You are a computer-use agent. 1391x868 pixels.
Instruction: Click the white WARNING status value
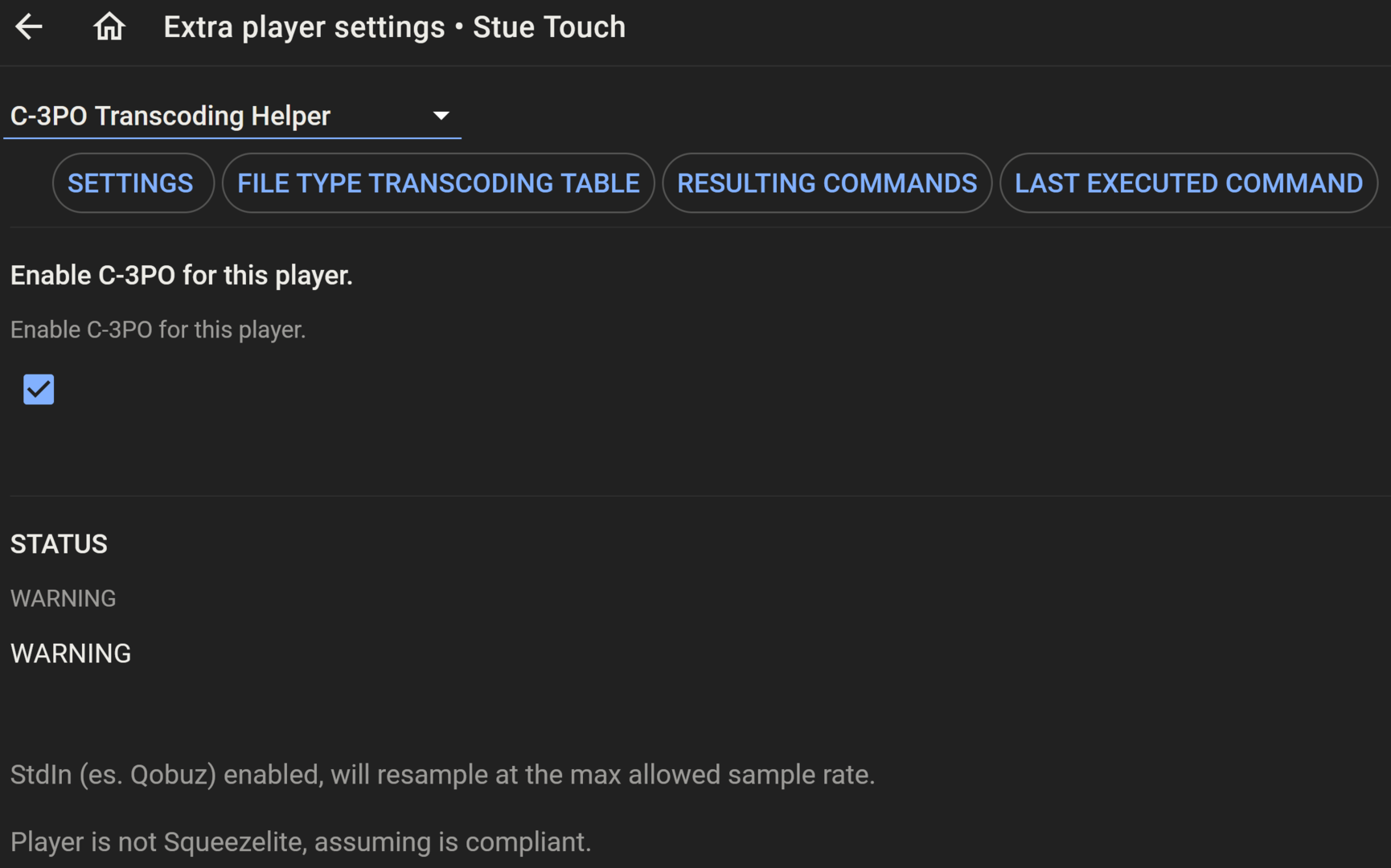(x=71, y=653)
